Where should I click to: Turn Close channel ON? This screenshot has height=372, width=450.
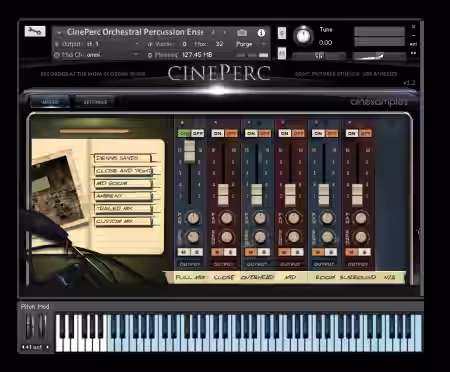point(218,133)
